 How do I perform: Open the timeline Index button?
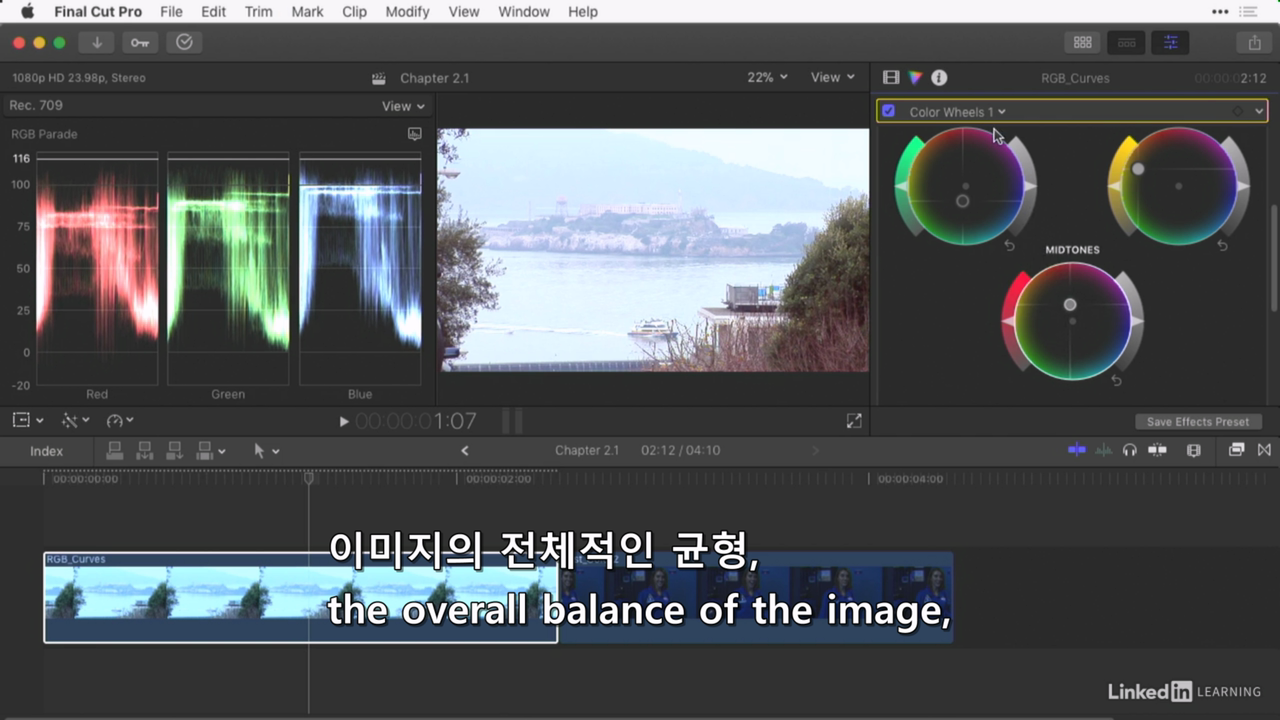pos(46,451)
